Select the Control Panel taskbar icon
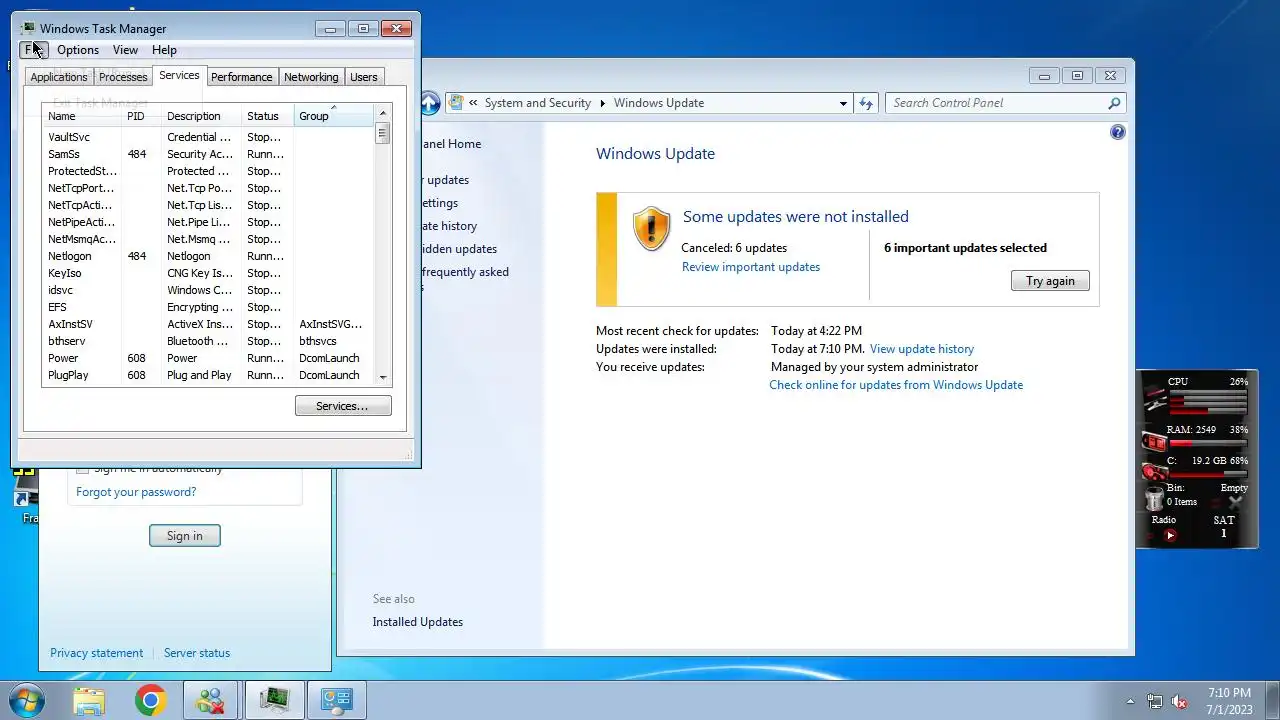 (x=336, y=700)
